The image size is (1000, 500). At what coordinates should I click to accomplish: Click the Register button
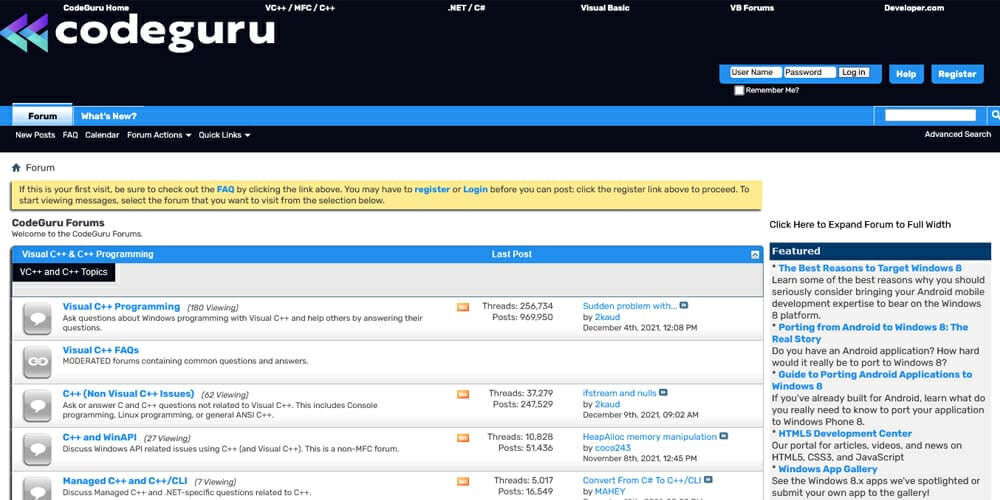point(957,74)
